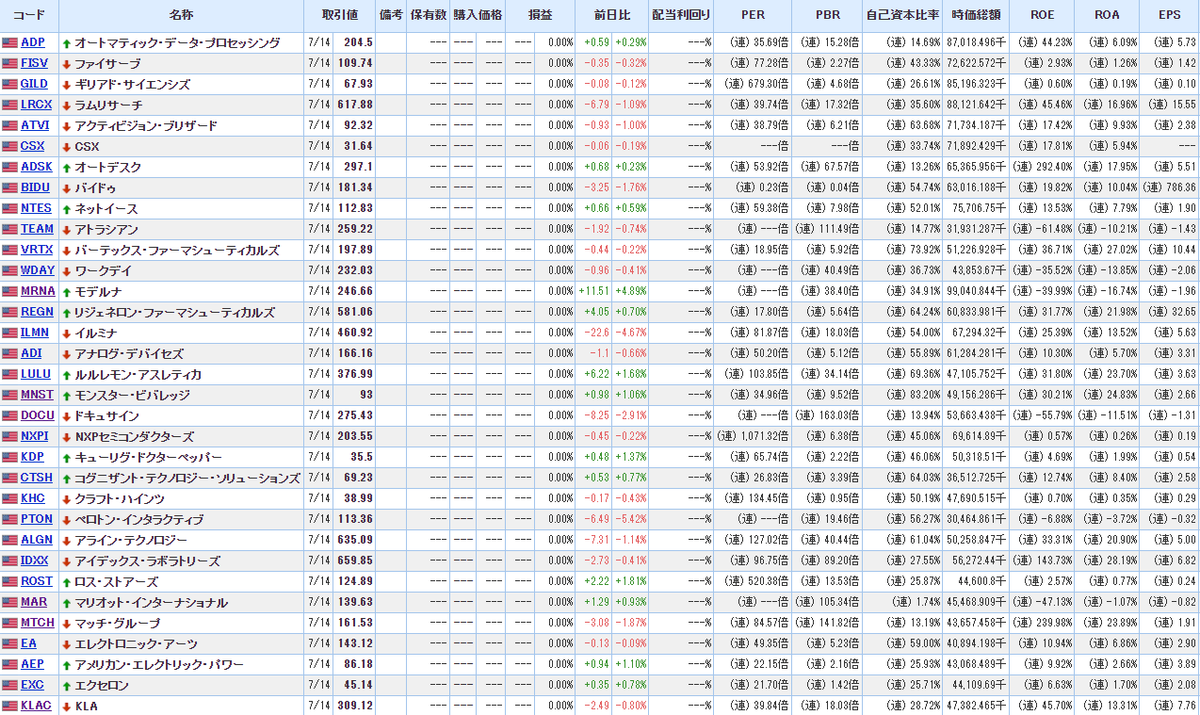
Task: Click the green up arrow for マリオット・インターナショナル
Action: pos(66,603)
